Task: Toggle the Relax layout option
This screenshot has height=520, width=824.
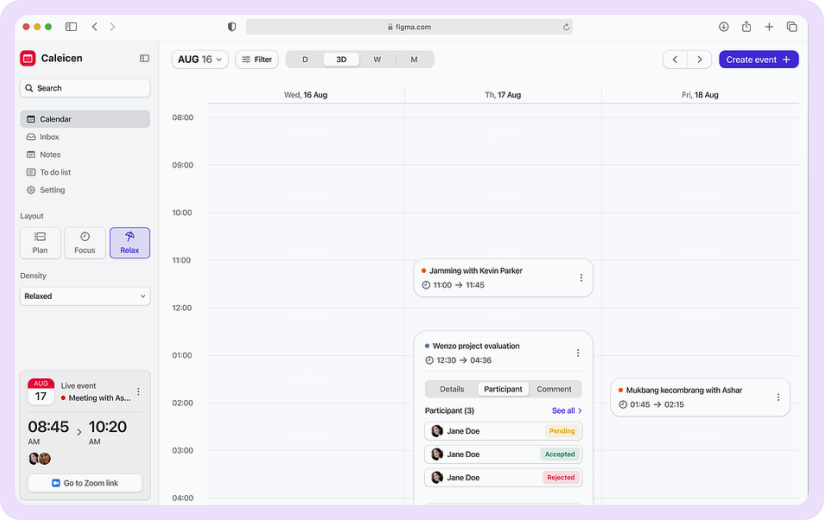Action: click(x=130, y=243)
